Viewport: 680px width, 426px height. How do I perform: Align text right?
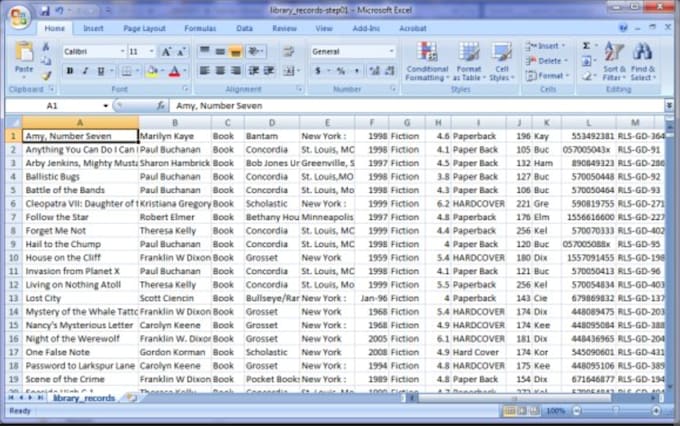click(x=235, y=70)
